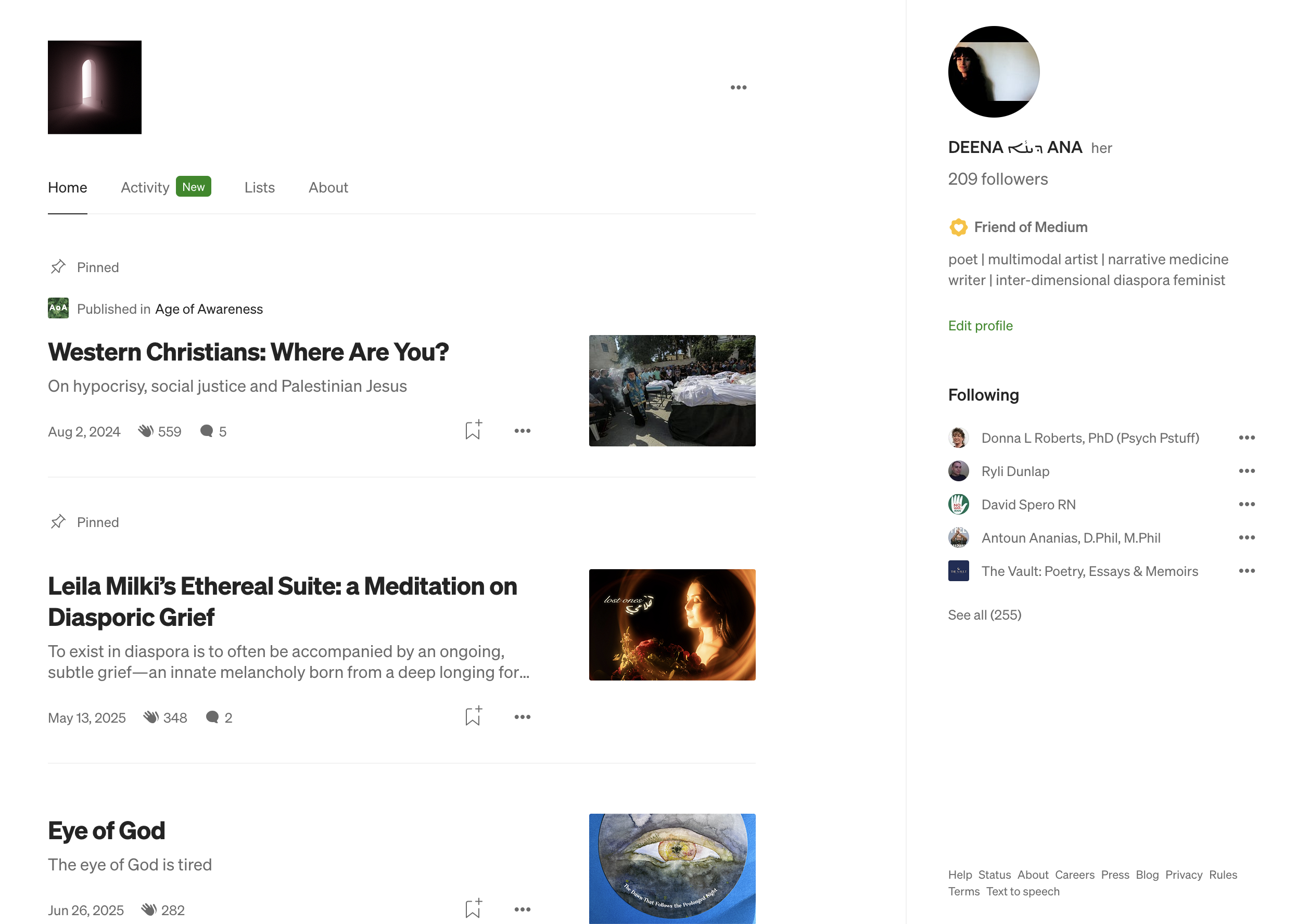Click clap icon on Leila Milki post
This screenshot has width=1296, height=924.
151,717
